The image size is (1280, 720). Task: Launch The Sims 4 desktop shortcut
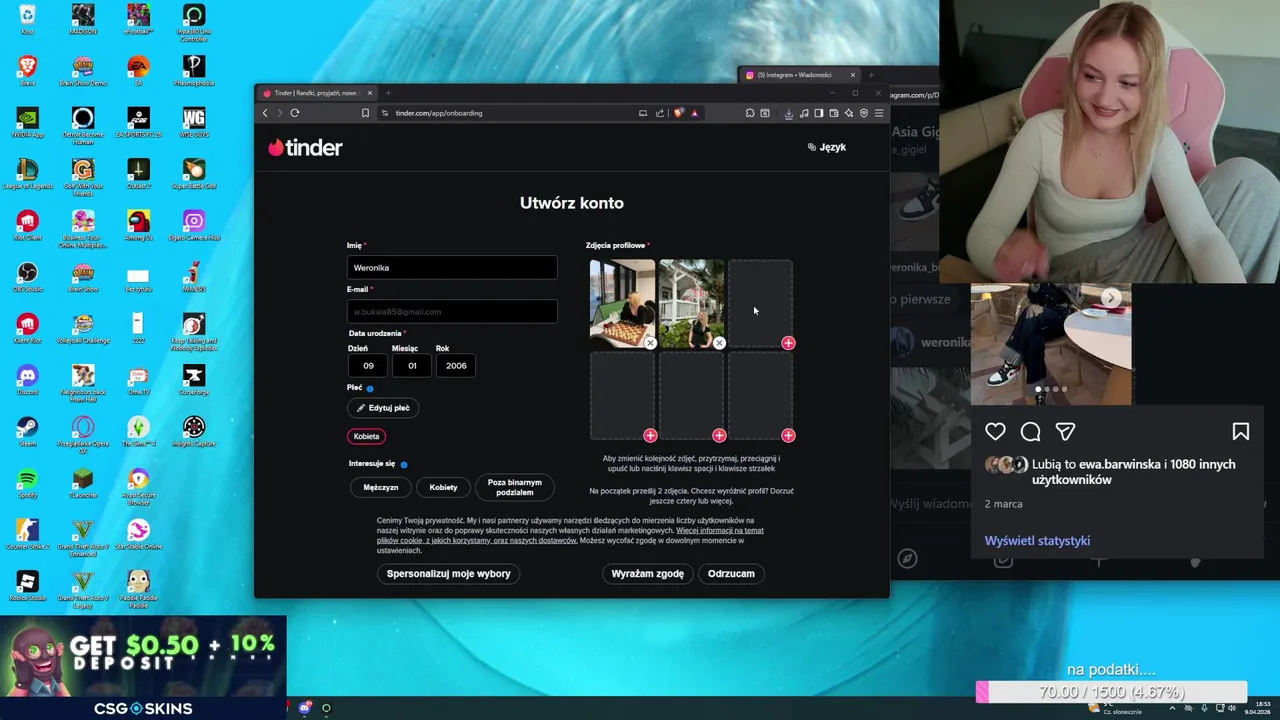(x=138, y=430)
